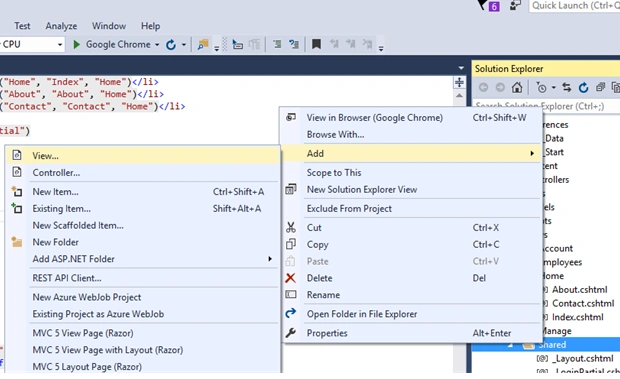620x379 pixels.
Task: Expand the Google Chrome browser dropdown arrow
Action: tap(157, 45)
